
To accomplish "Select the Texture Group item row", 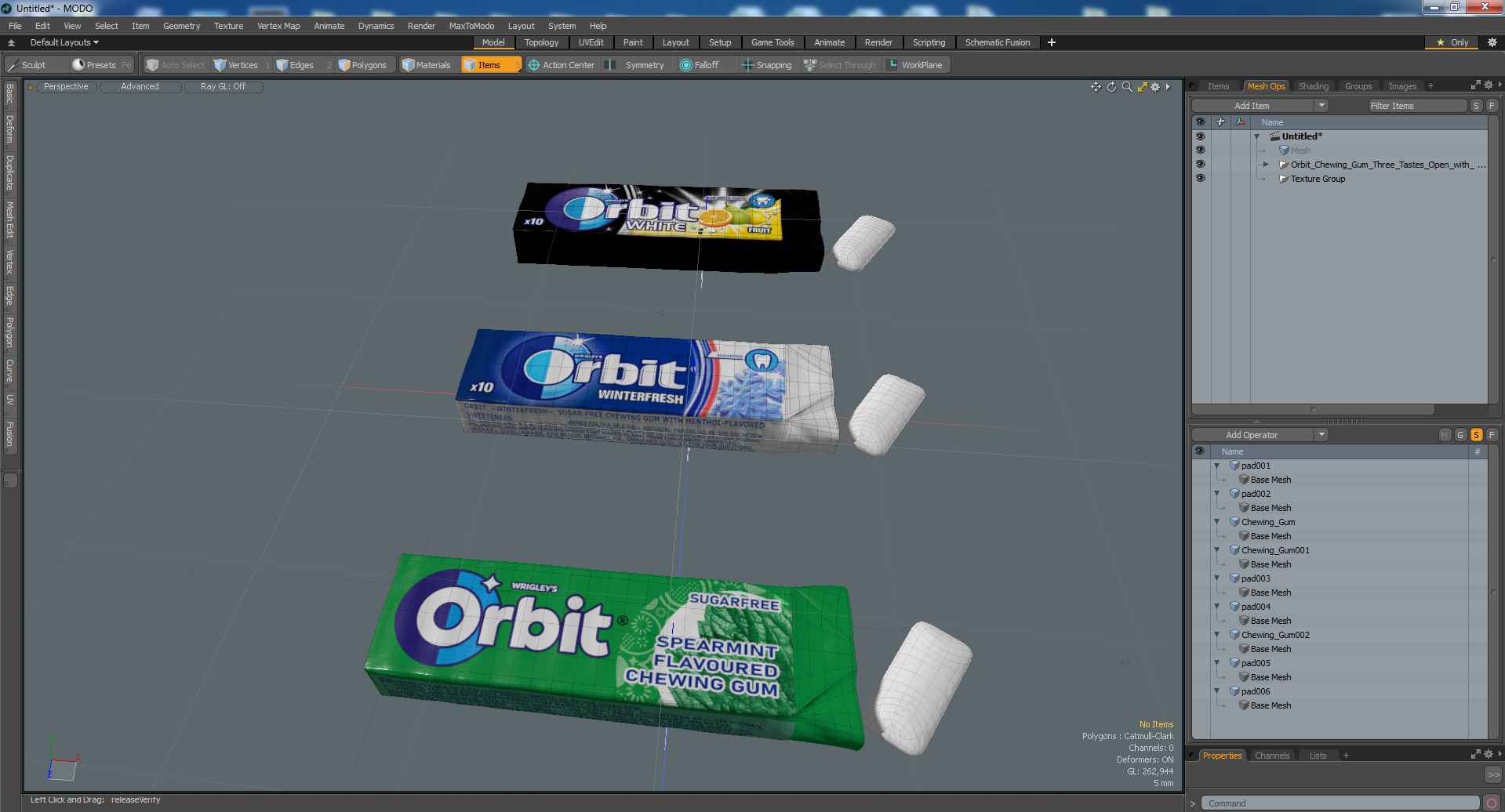I will point(1340,179).
